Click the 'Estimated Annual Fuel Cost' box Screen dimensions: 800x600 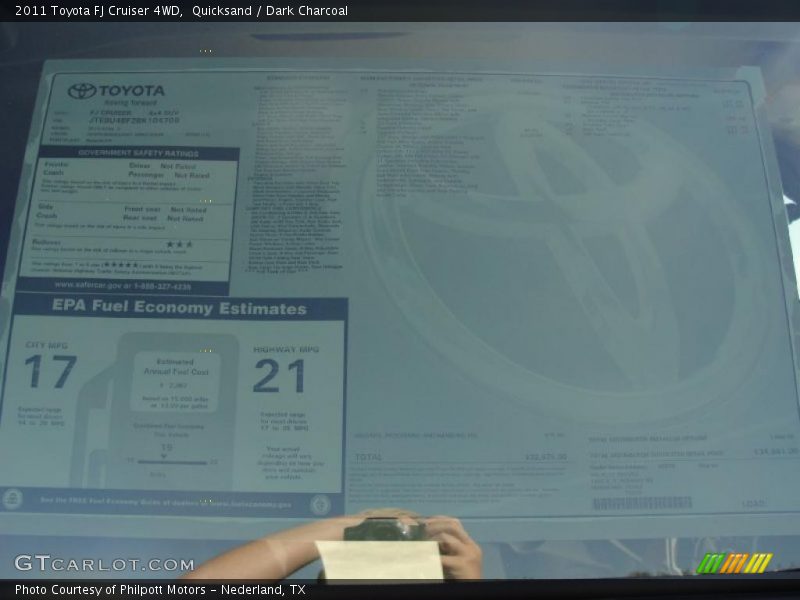(176, 381)
